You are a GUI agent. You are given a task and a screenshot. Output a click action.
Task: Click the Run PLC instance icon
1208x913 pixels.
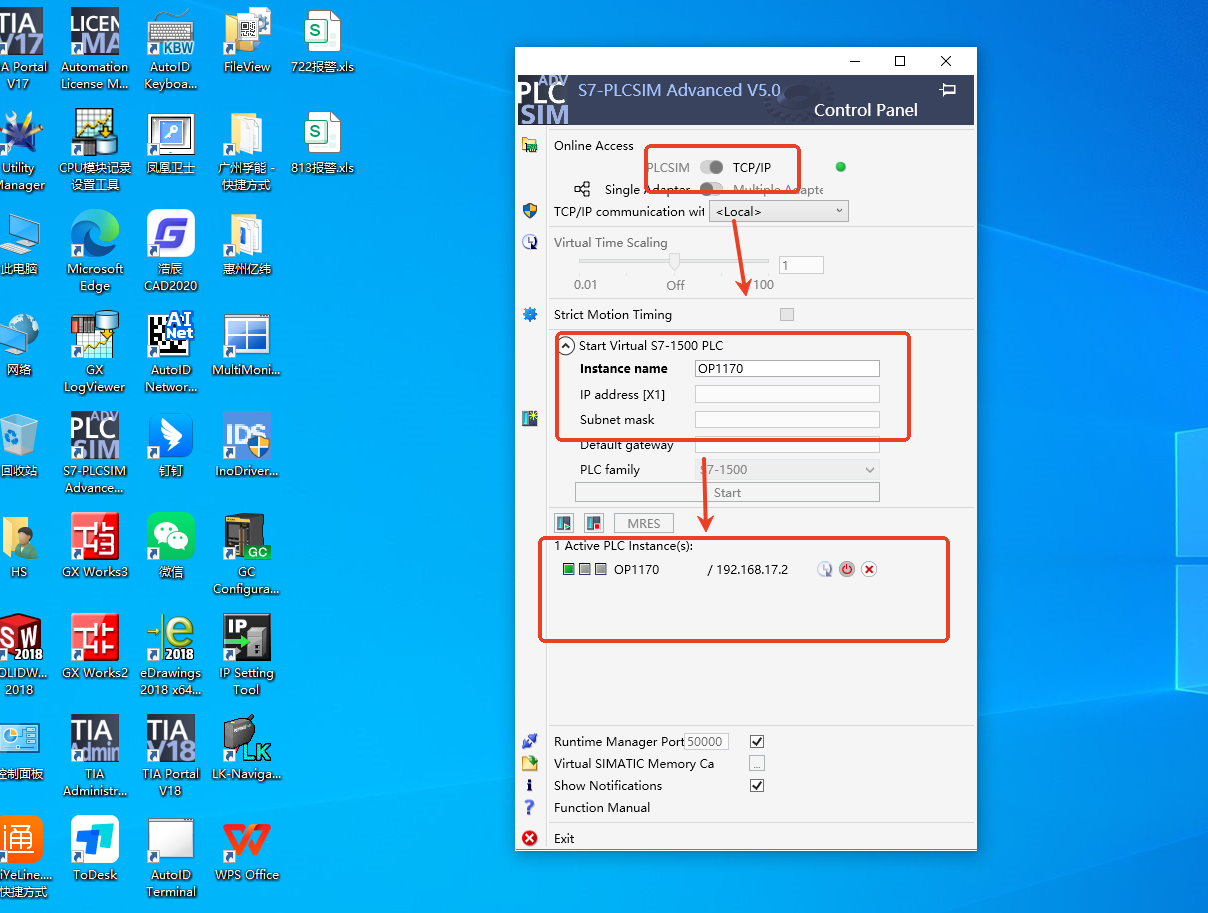coord(564,522)
